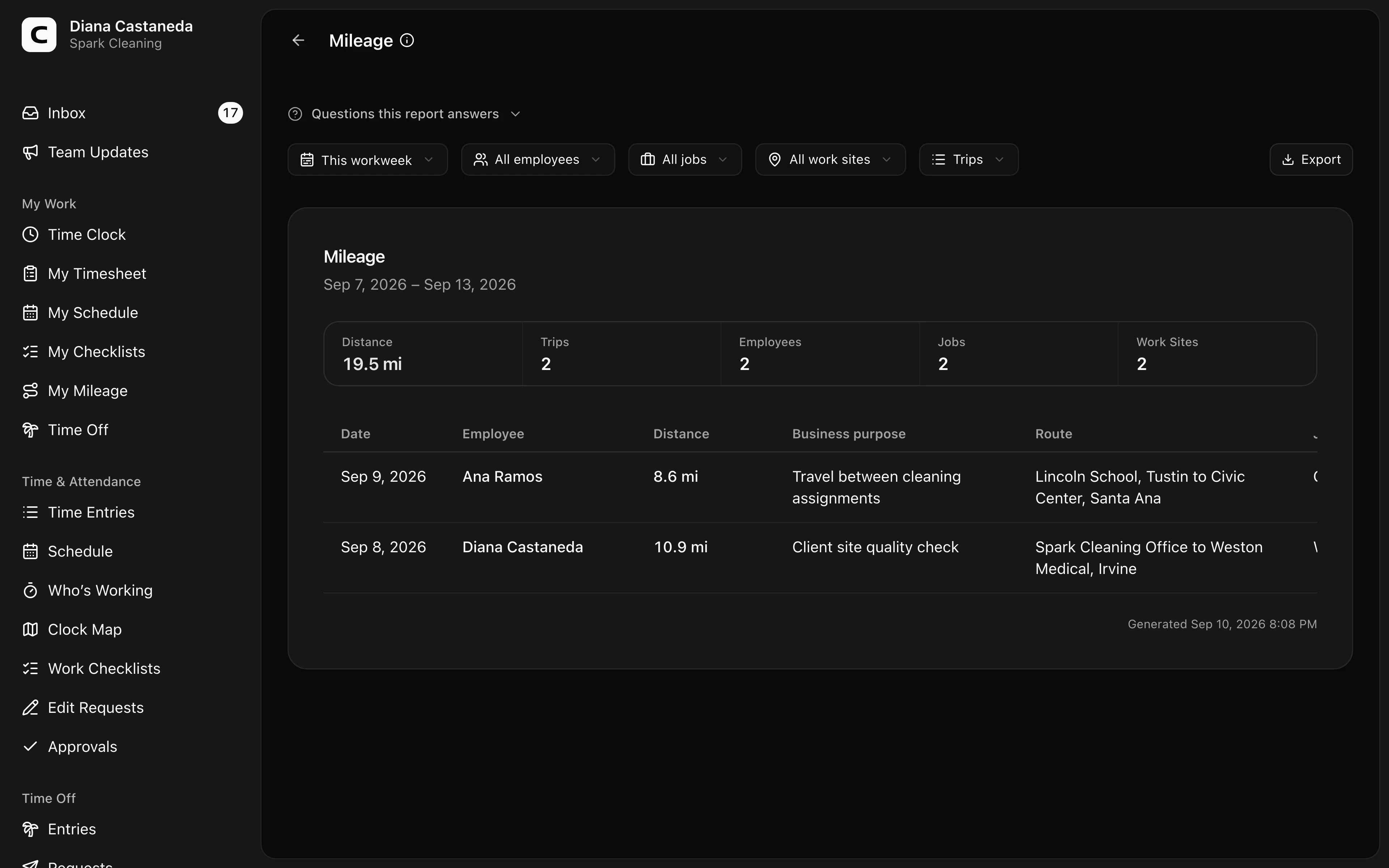
Task: Open Work Checklists in the sidebar
Action: pos(132,669)
